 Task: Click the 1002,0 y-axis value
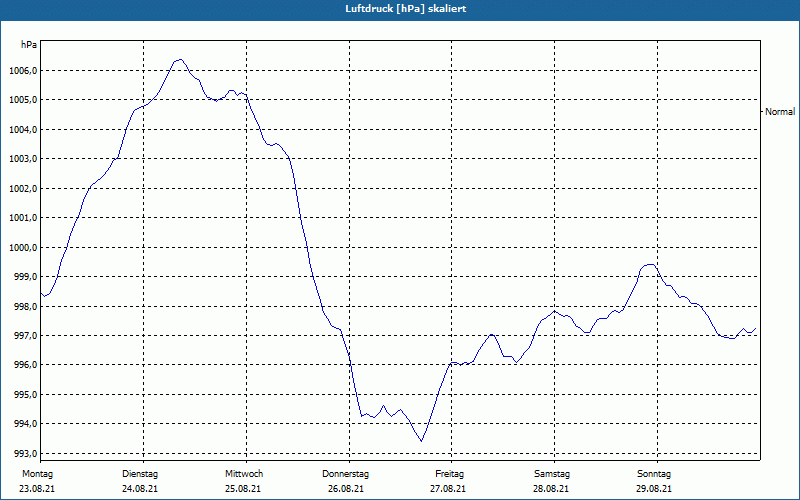(x=23, y=188)
